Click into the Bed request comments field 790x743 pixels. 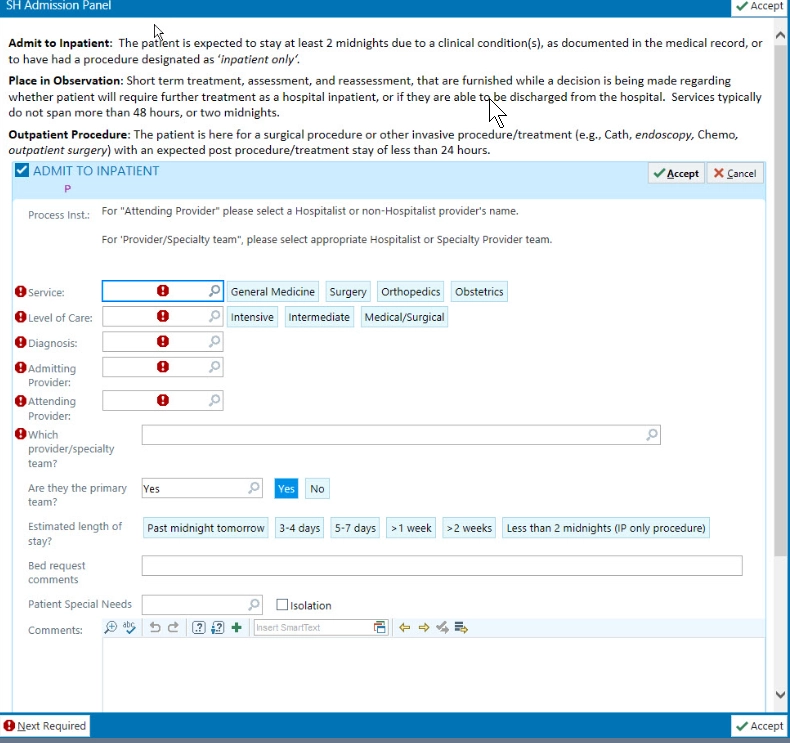point(441,566)
